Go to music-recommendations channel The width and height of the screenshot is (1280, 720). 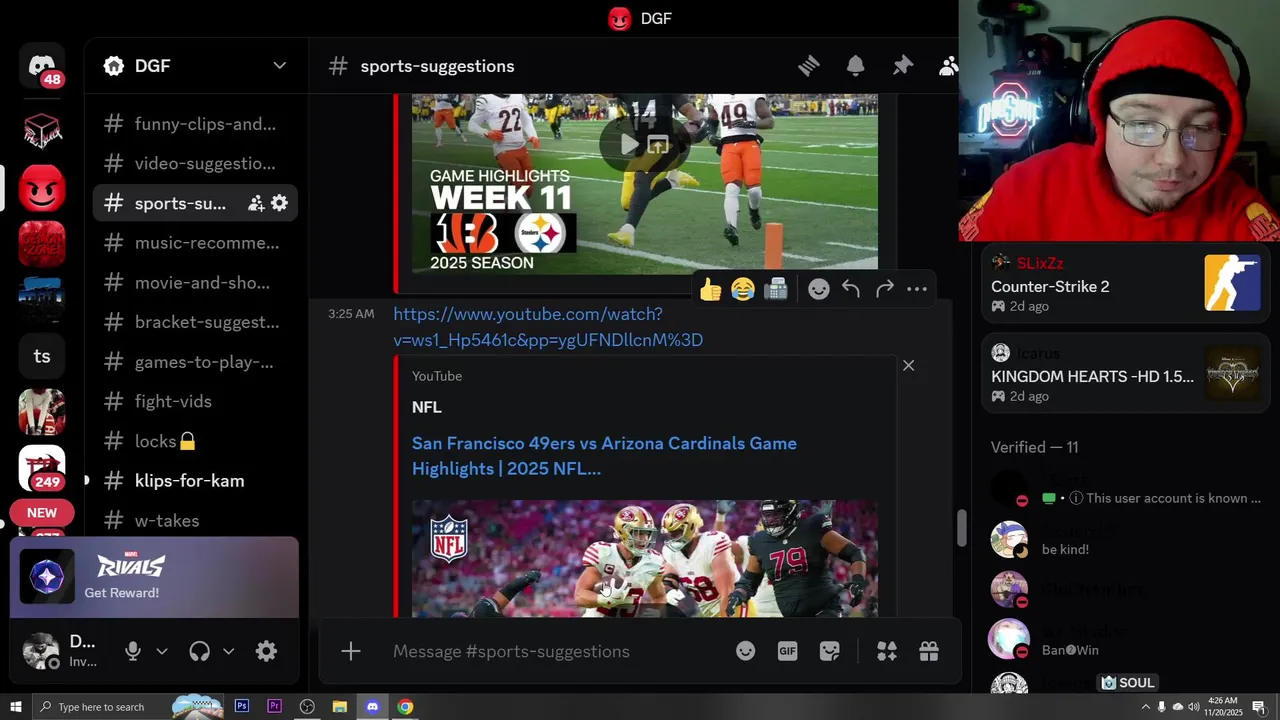pos(195,243)
